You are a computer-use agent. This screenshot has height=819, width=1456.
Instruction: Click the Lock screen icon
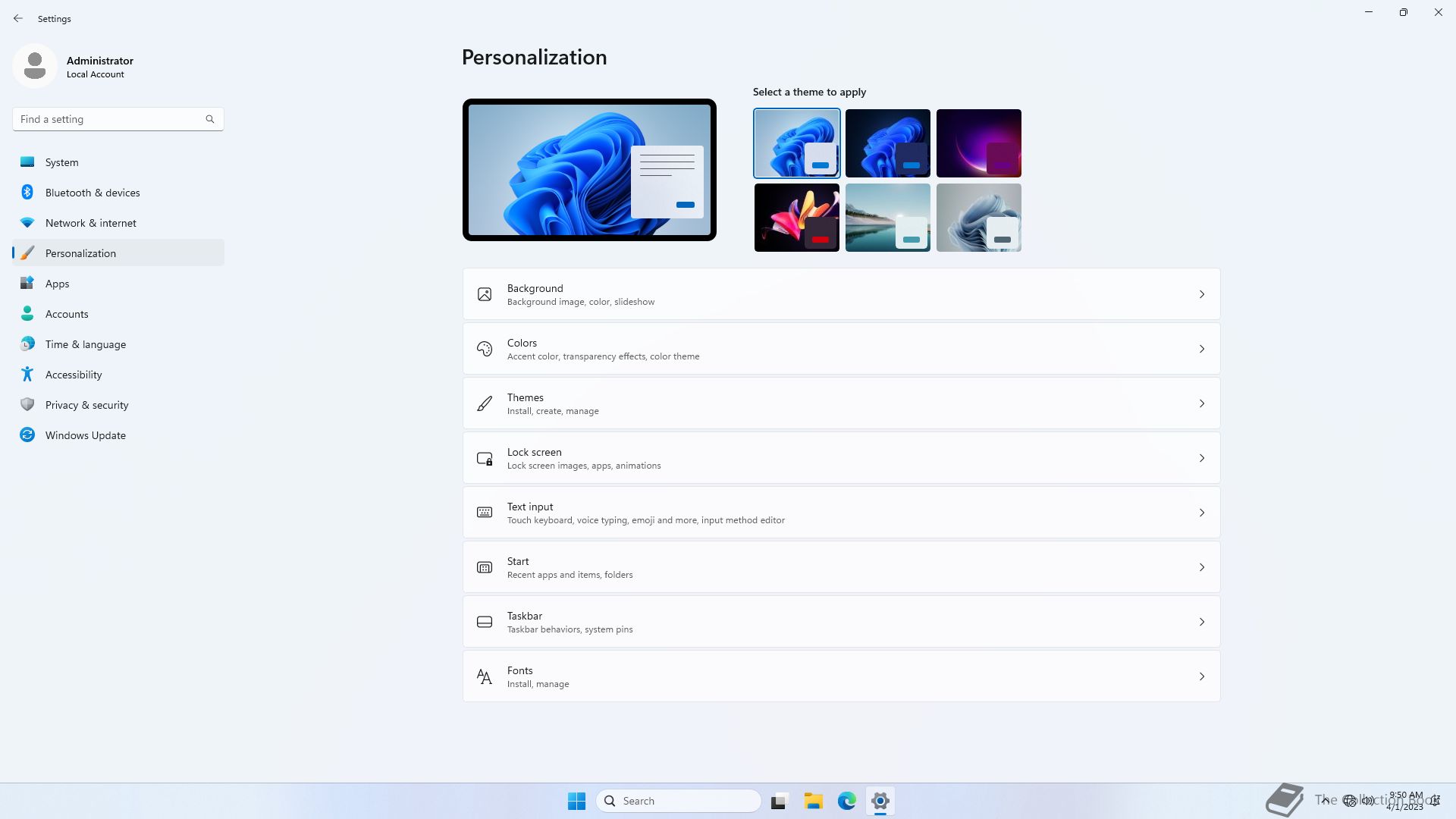(485, 458)
